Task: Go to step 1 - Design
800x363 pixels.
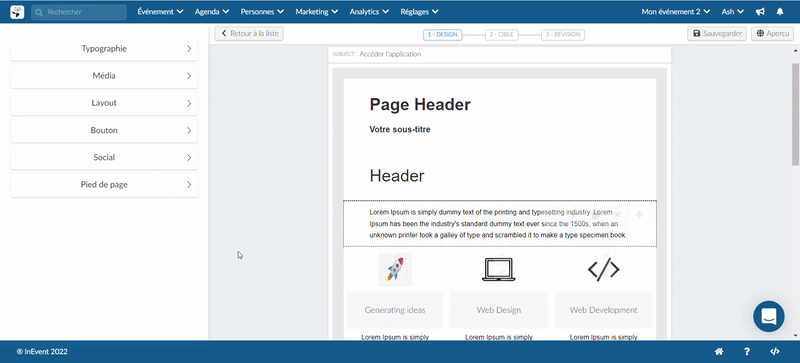Action: (442, 35)
